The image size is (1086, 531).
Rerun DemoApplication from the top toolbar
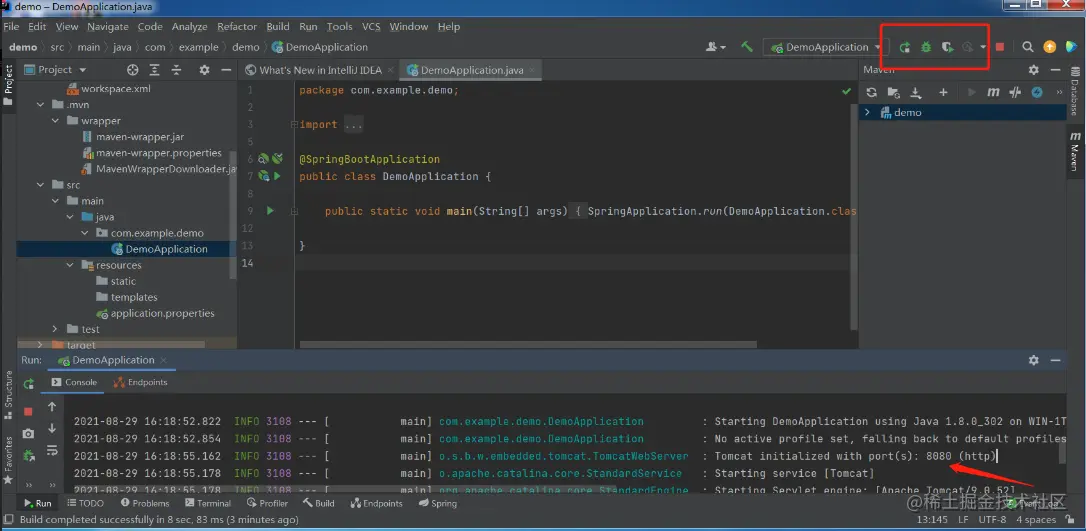click(905, 47)
